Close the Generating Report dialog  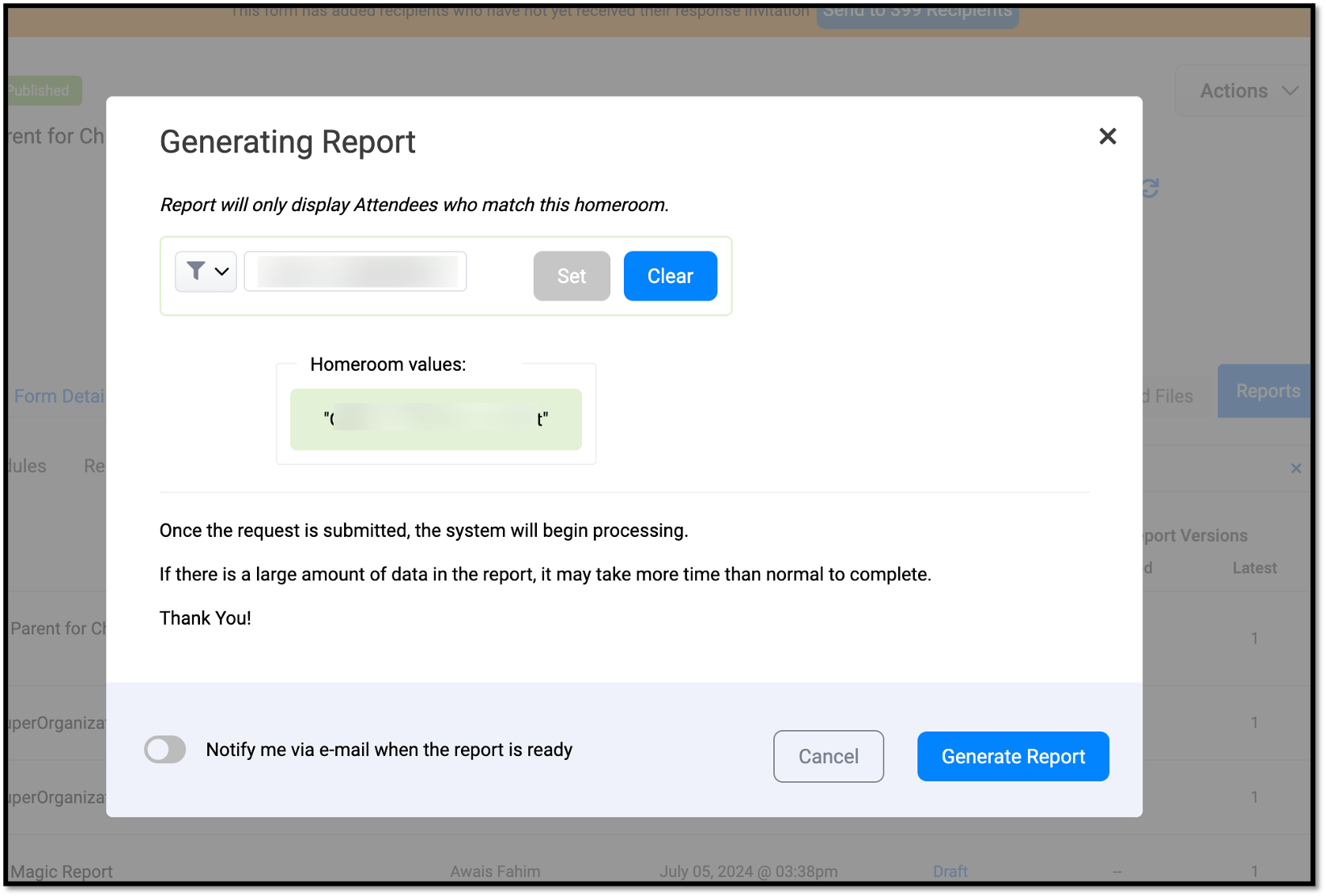pos(1107,136)
